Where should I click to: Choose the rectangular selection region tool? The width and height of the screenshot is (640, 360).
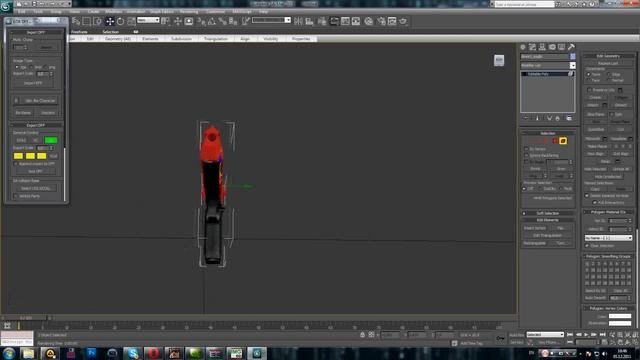(87, 21)
